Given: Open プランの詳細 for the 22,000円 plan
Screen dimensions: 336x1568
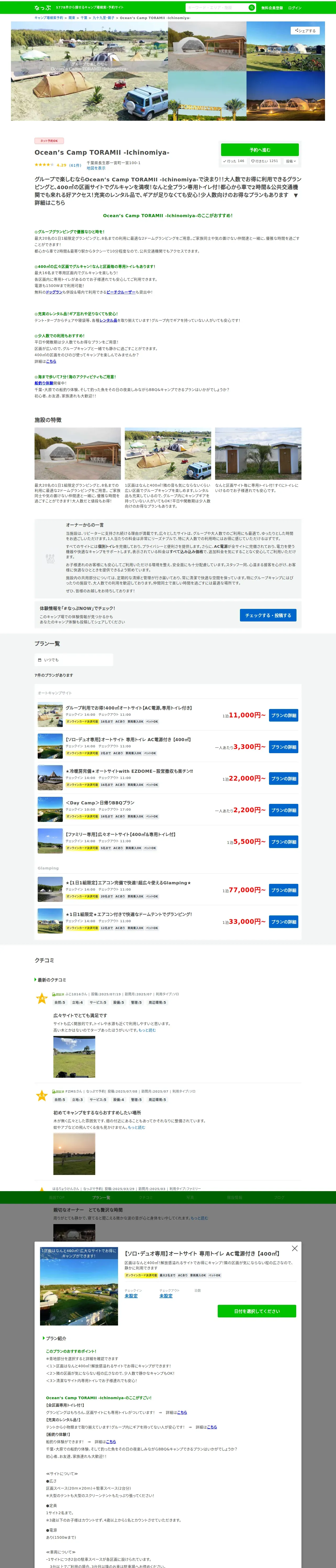Looking at the screenshot, I should (284, 779).
